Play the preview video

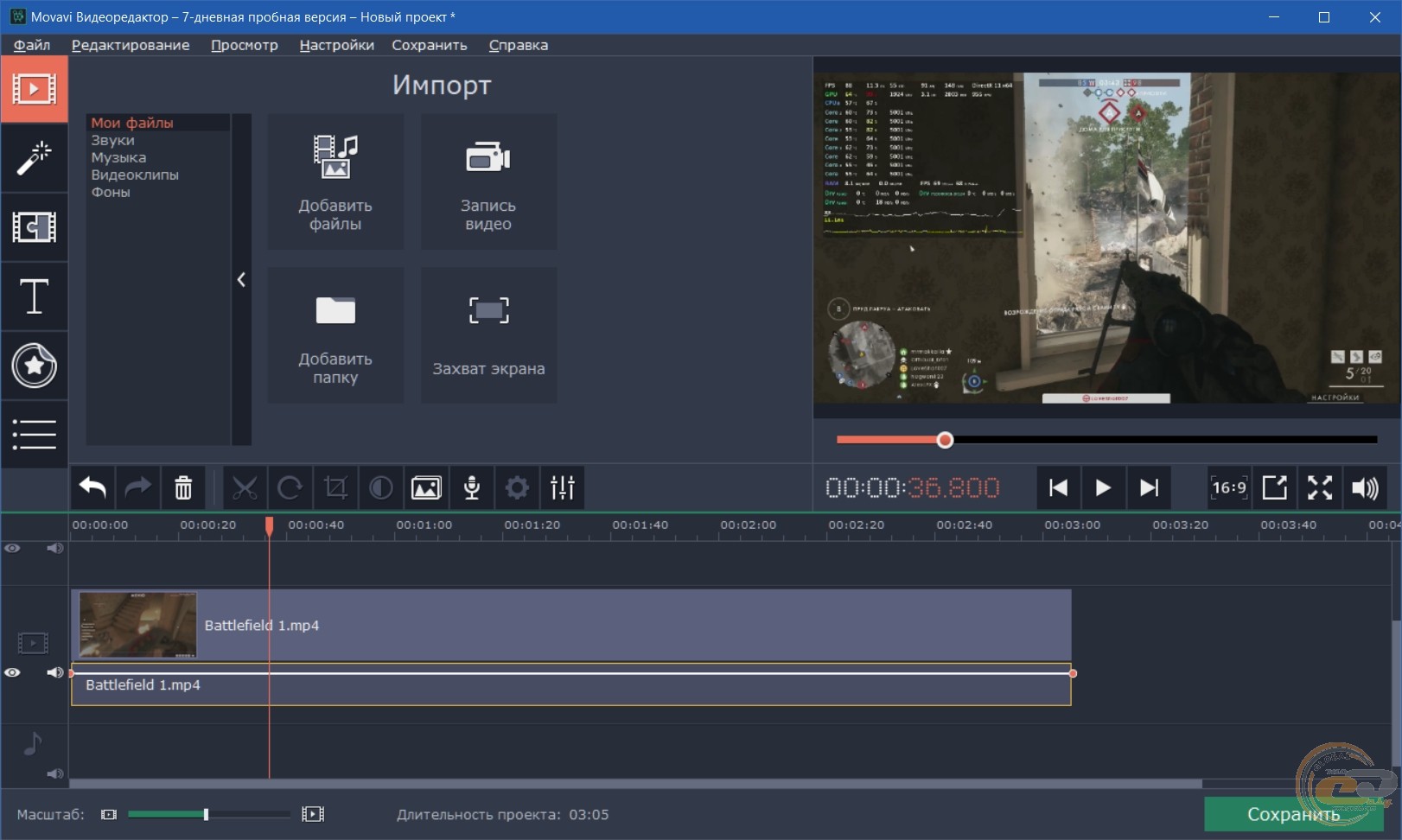coord(1103,488)
